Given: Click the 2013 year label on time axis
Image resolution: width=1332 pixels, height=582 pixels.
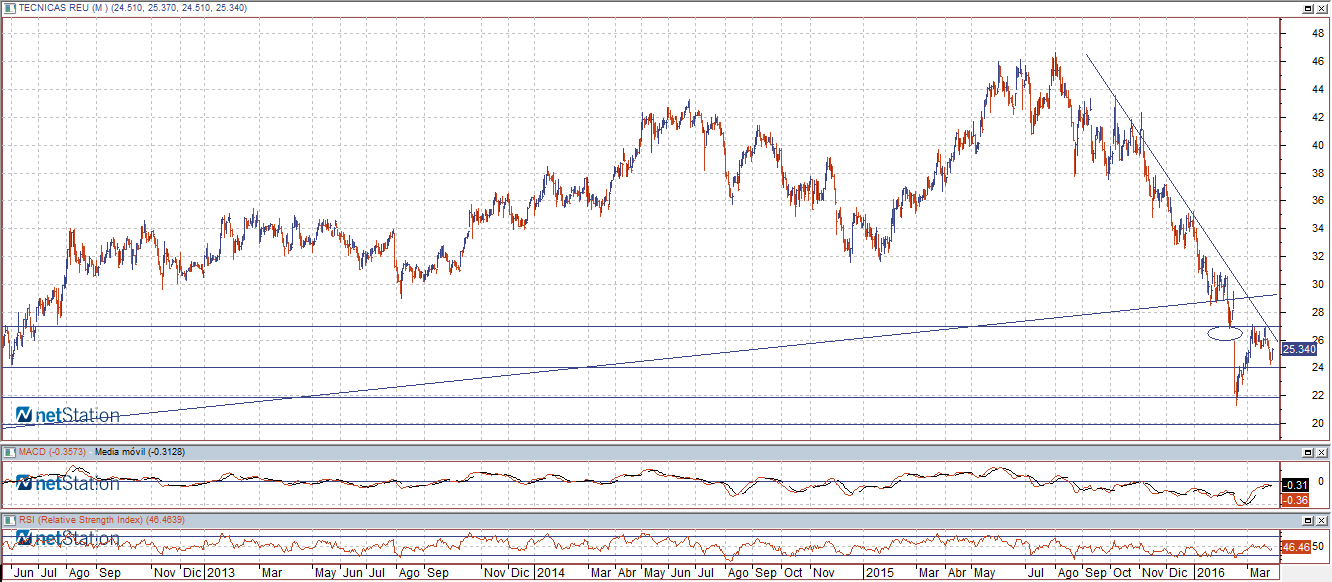Looking at the screenshot, I should pyautogui.click(x=220, y=573).
